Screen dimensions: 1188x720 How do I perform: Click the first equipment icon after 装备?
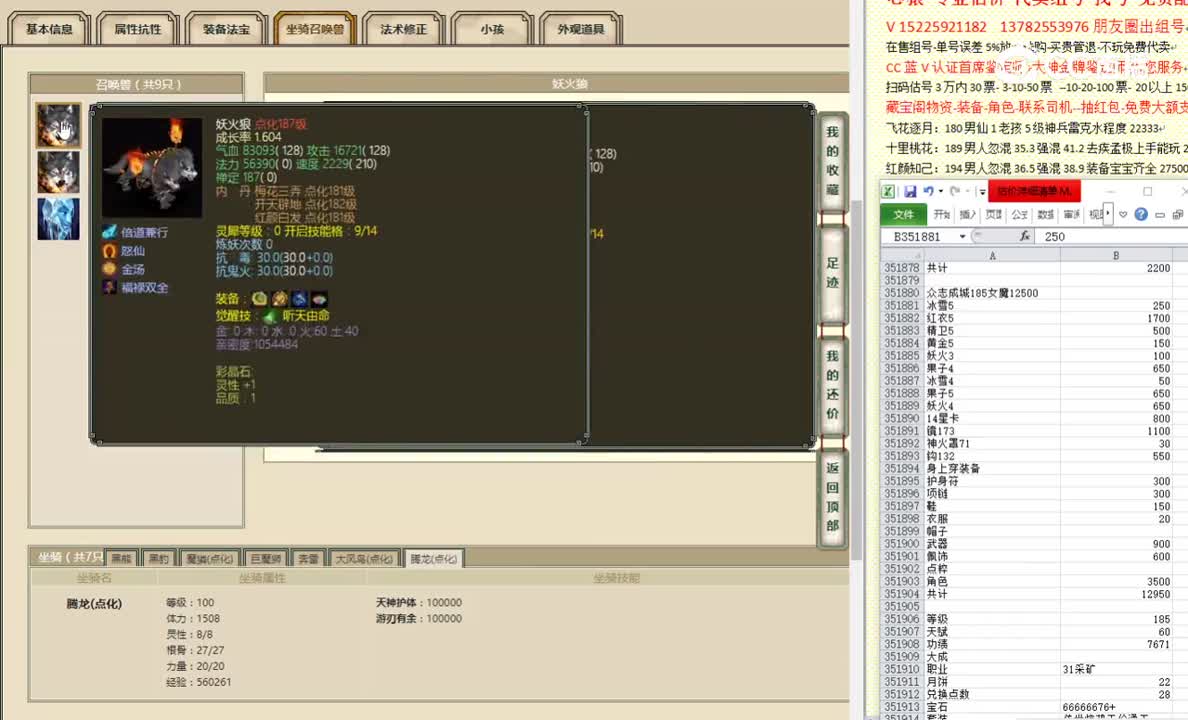coord(259,299)
